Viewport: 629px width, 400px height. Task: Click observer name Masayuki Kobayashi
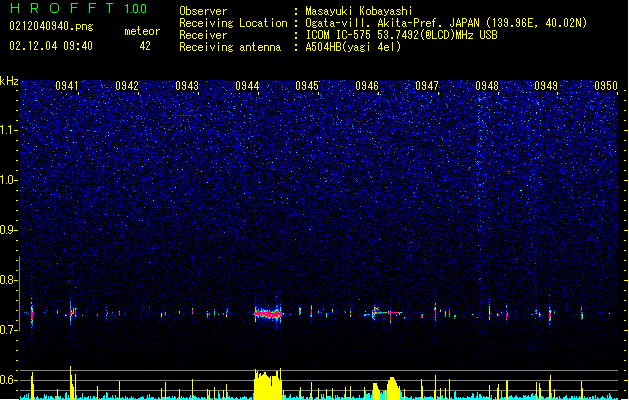(x=359, y=11)
